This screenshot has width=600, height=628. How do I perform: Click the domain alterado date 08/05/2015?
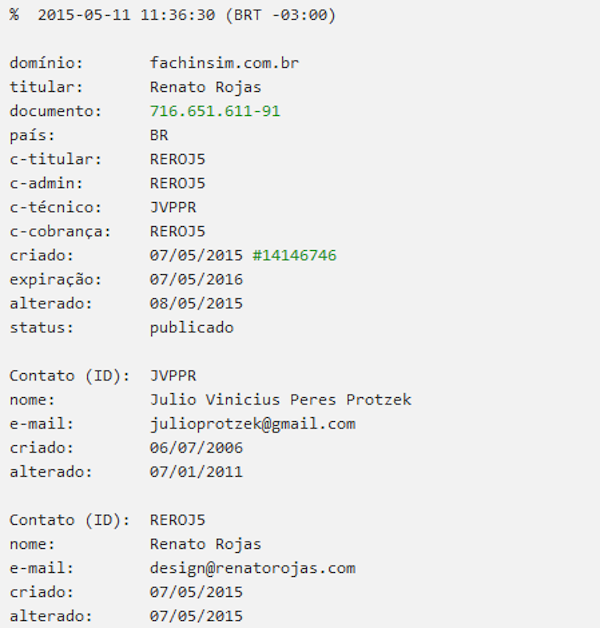coord(196,303)
